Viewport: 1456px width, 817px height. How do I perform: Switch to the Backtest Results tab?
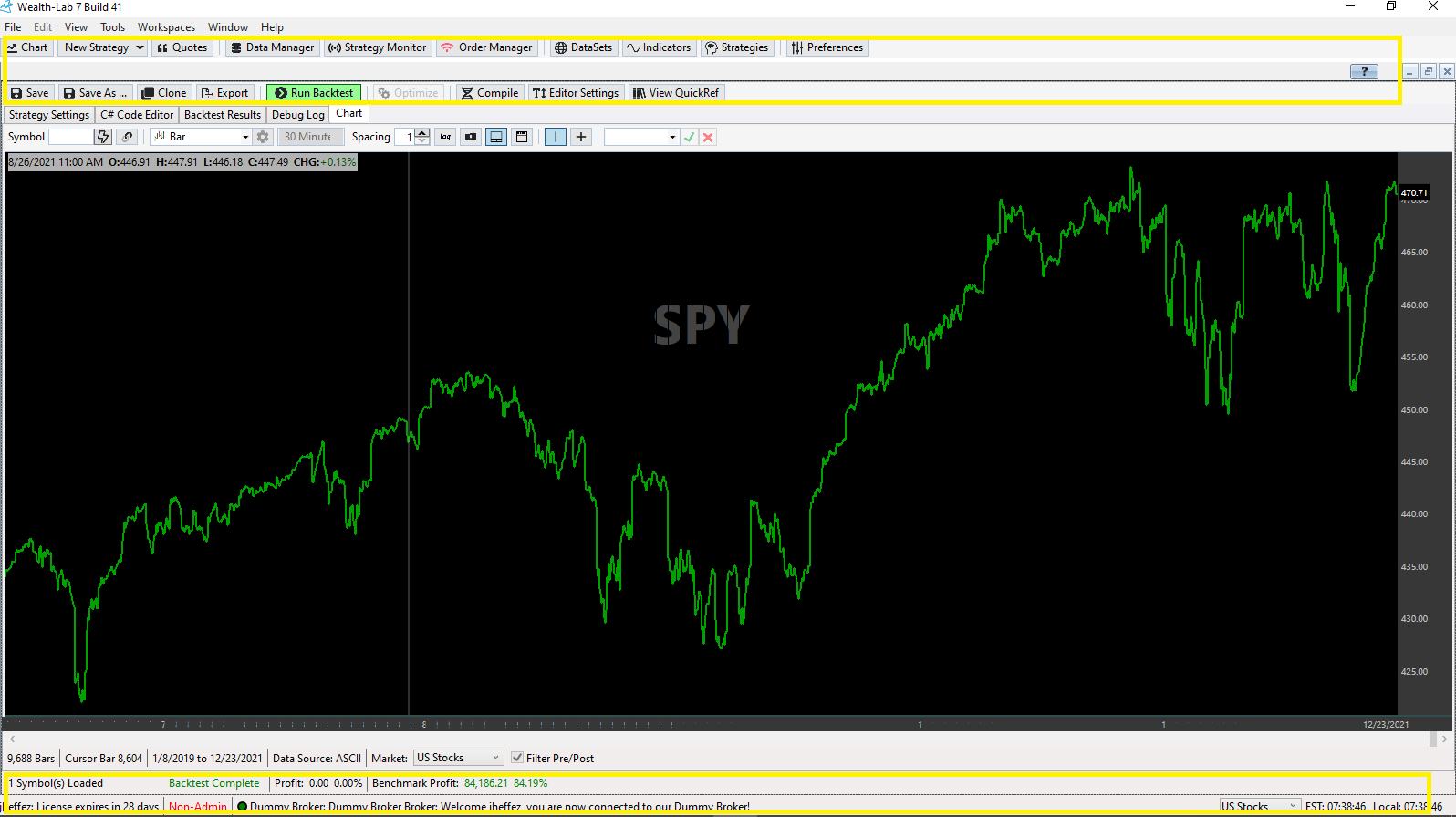tap(223, 115)
